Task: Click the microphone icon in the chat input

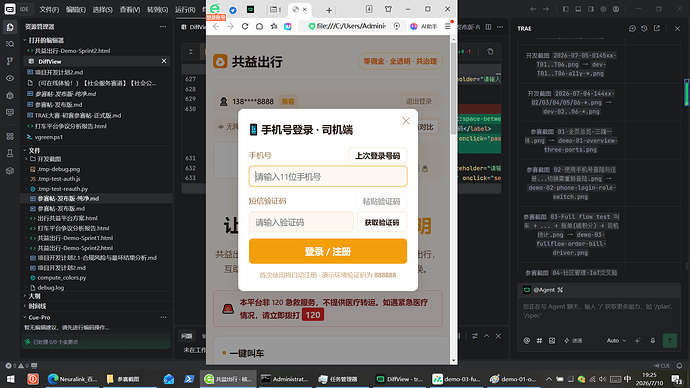Action: click(x=653, y=340)
